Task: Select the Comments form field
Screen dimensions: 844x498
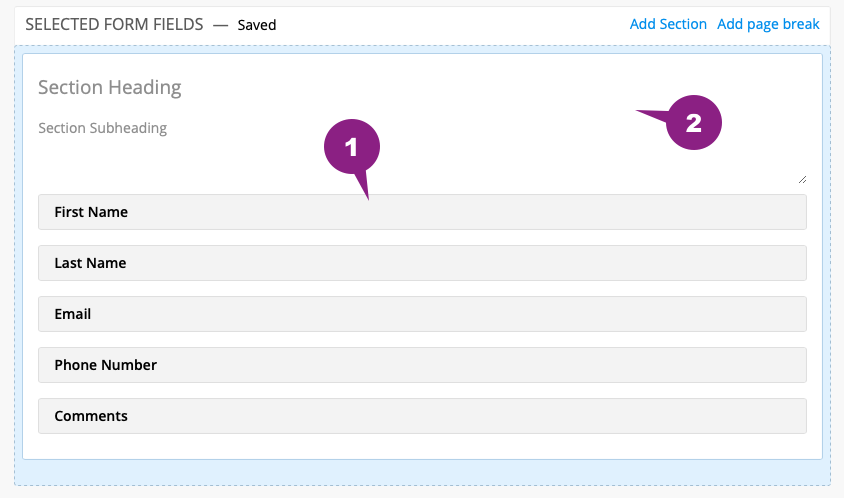Action: click(423, 416)
